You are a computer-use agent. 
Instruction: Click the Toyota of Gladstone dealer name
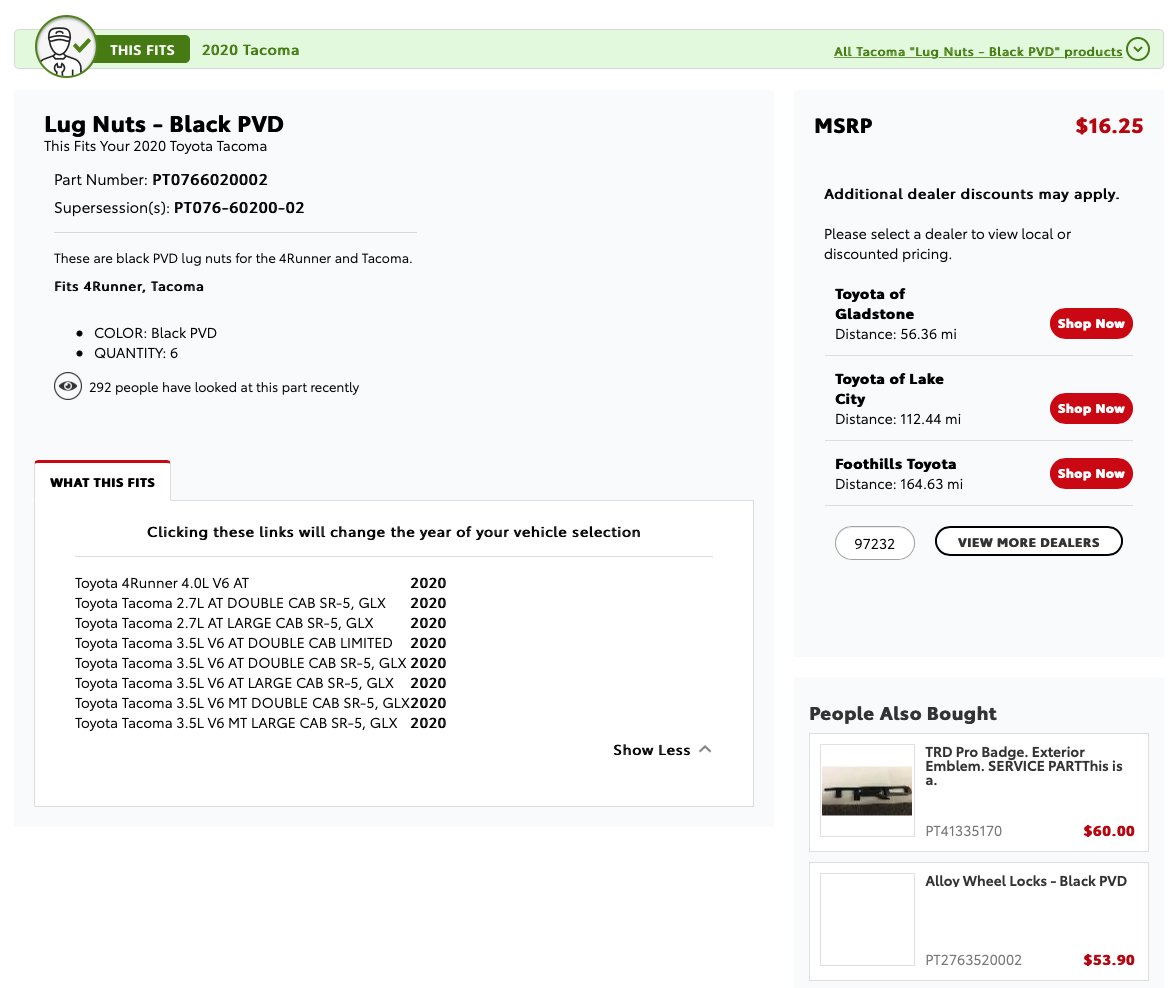pyautogui.click(x=875, y=304)
